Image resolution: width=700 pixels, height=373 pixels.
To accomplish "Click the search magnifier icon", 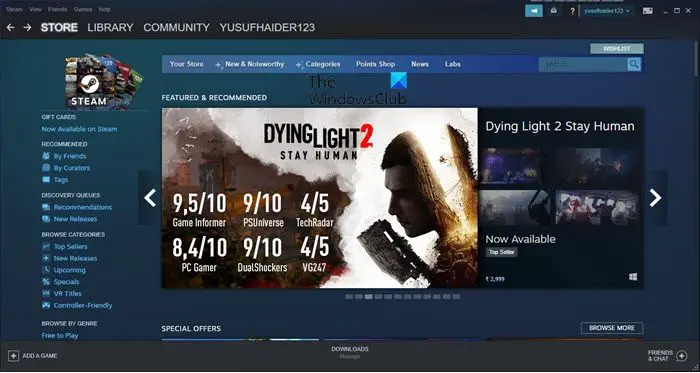I will pyautogui.click(x=634, y=64).
